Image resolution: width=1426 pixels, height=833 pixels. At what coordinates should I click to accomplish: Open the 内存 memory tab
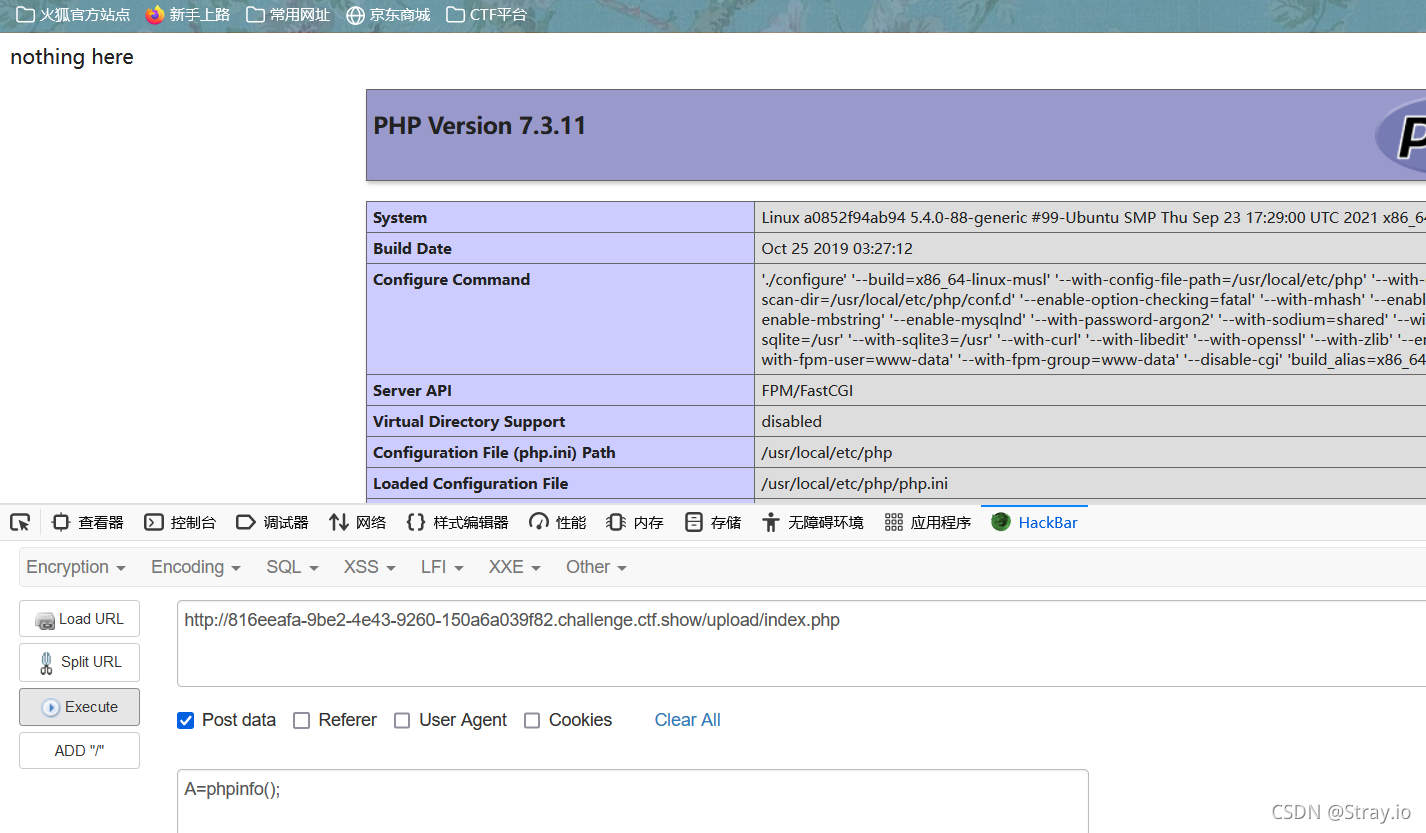point(635,522)
